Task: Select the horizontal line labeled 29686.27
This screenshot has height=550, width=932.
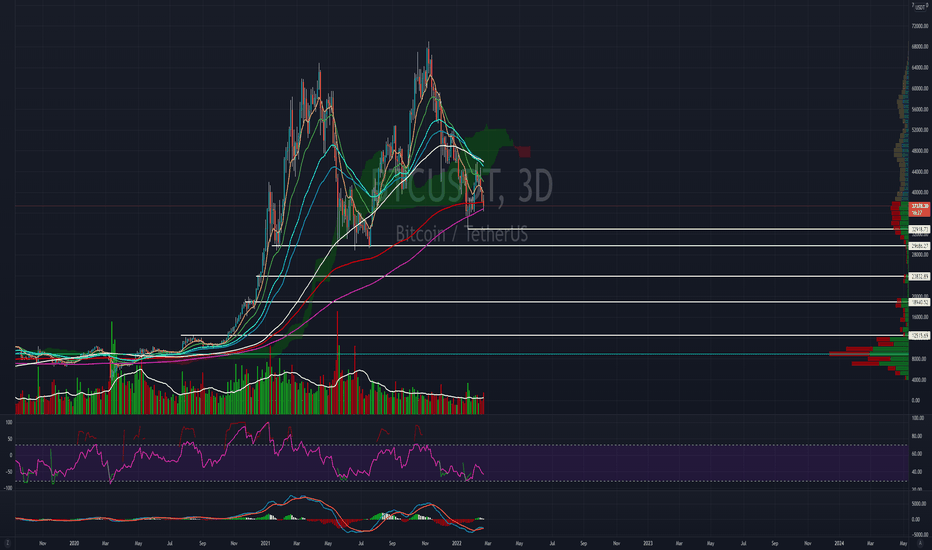Action: [x=588, y=246]
